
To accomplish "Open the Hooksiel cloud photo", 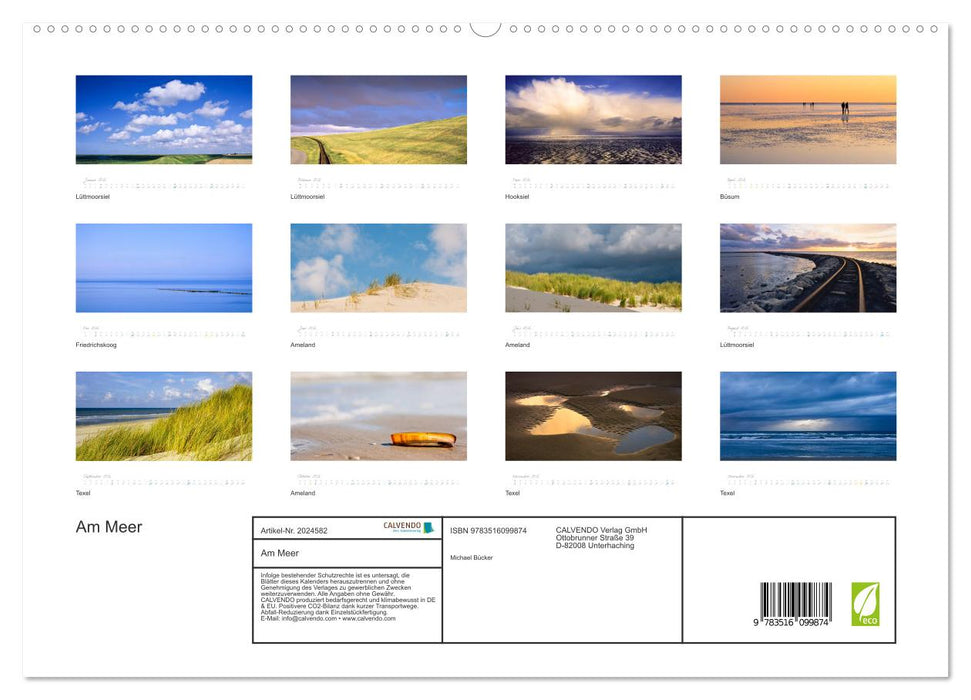I will (x=594, y=119).
